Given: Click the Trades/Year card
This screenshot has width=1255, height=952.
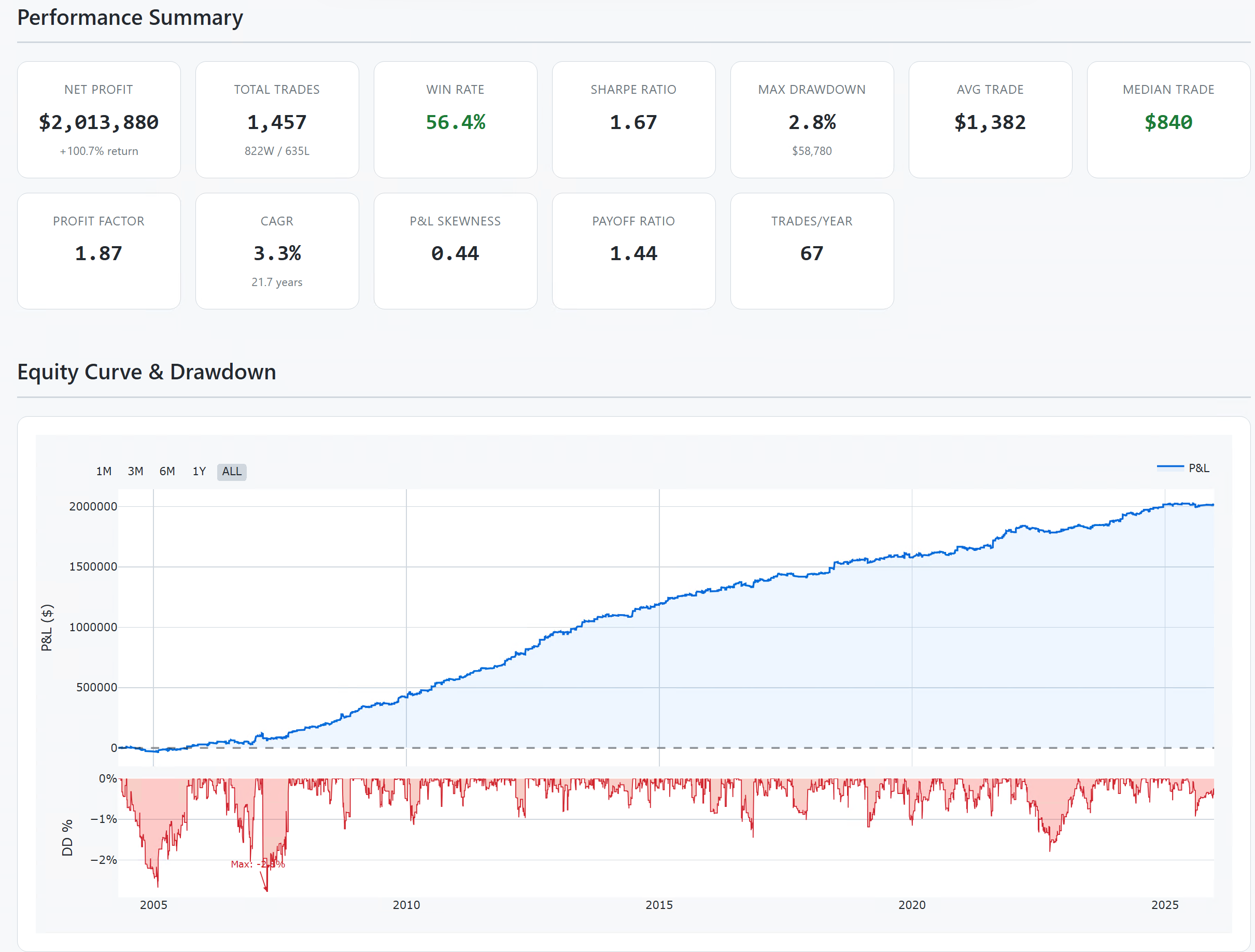Looking at the screenshot, I should click(x=811, y=251).
